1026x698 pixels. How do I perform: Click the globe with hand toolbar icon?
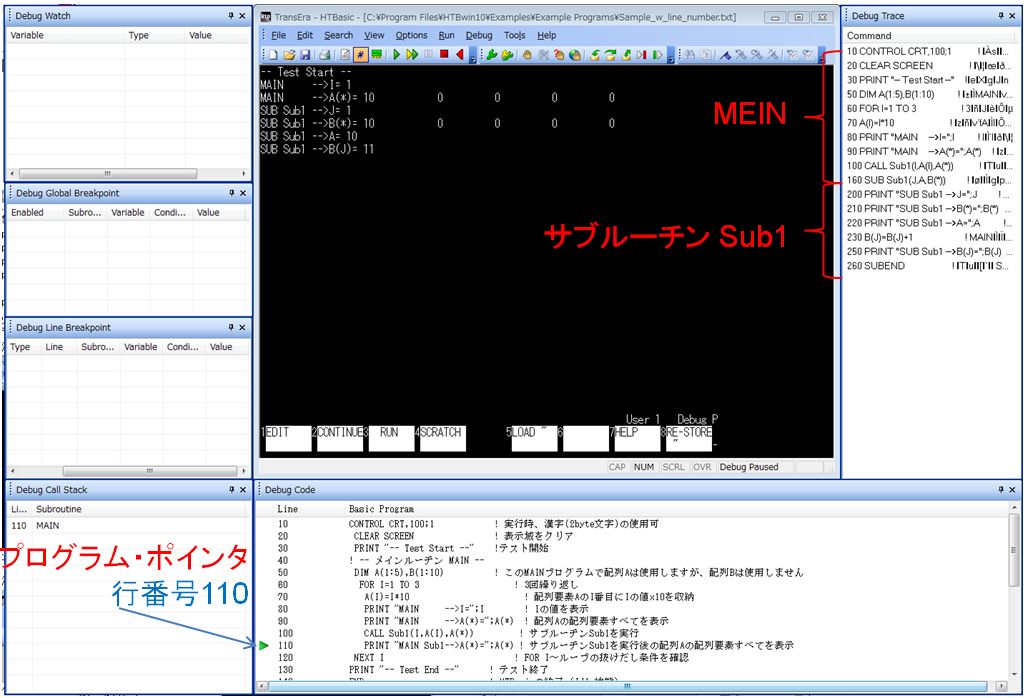pos(575,55)
